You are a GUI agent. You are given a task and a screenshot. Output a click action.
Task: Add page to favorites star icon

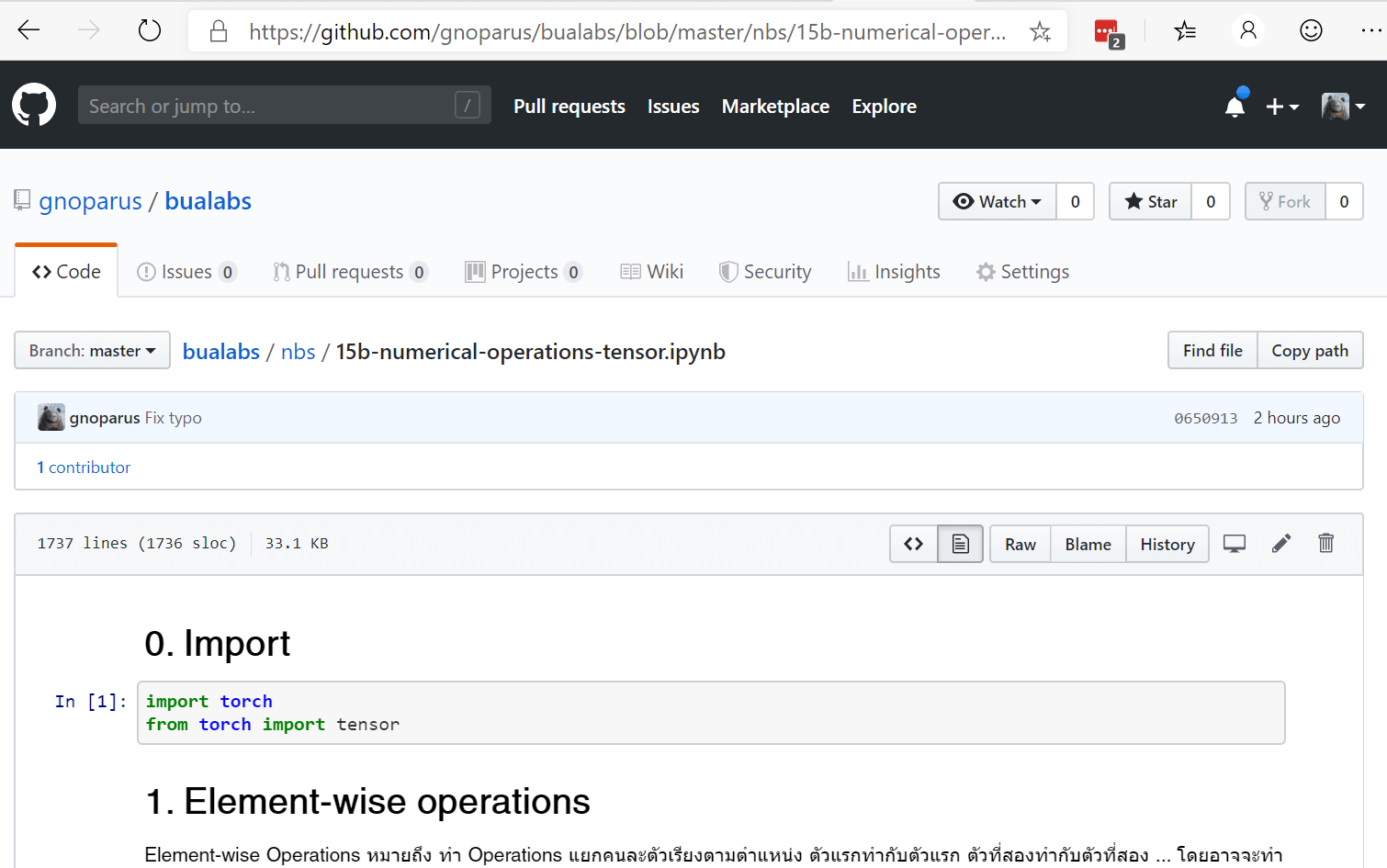click(x=1040, y=32)
